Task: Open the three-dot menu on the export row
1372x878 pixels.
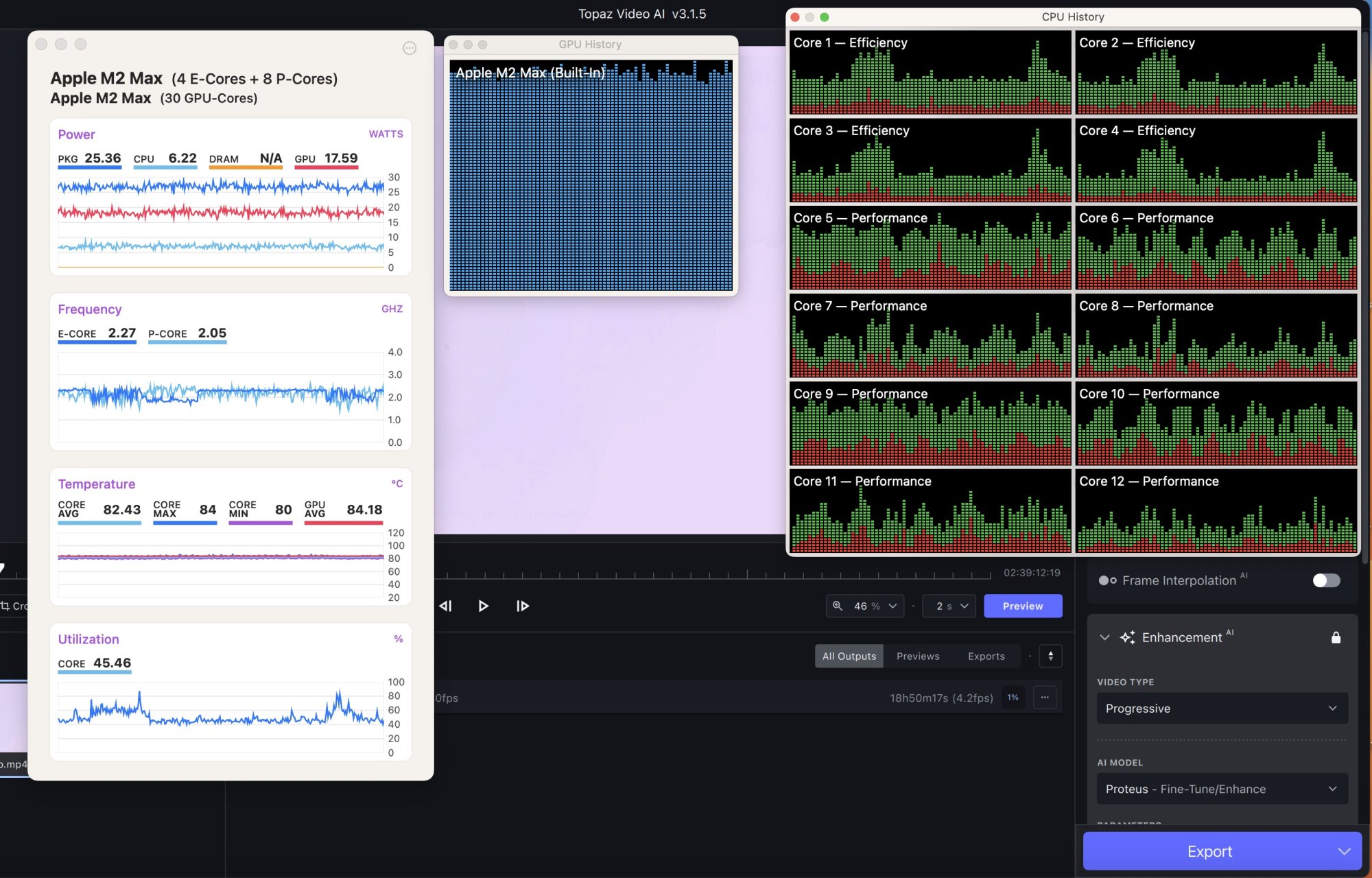Action: click(1044, 698)
